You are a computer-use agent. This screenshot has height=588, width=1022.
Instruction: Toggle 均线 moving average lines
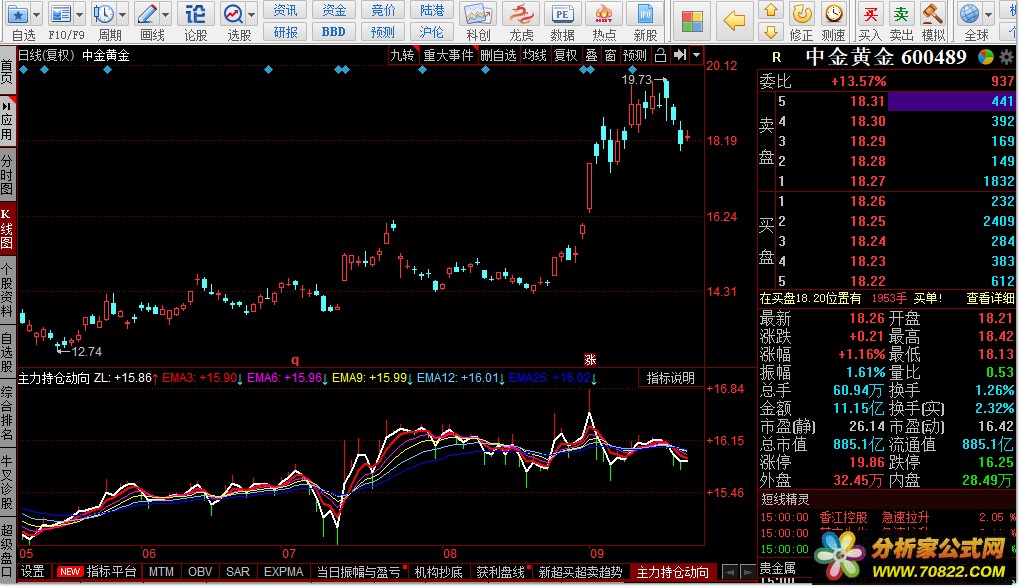[535, 55]
